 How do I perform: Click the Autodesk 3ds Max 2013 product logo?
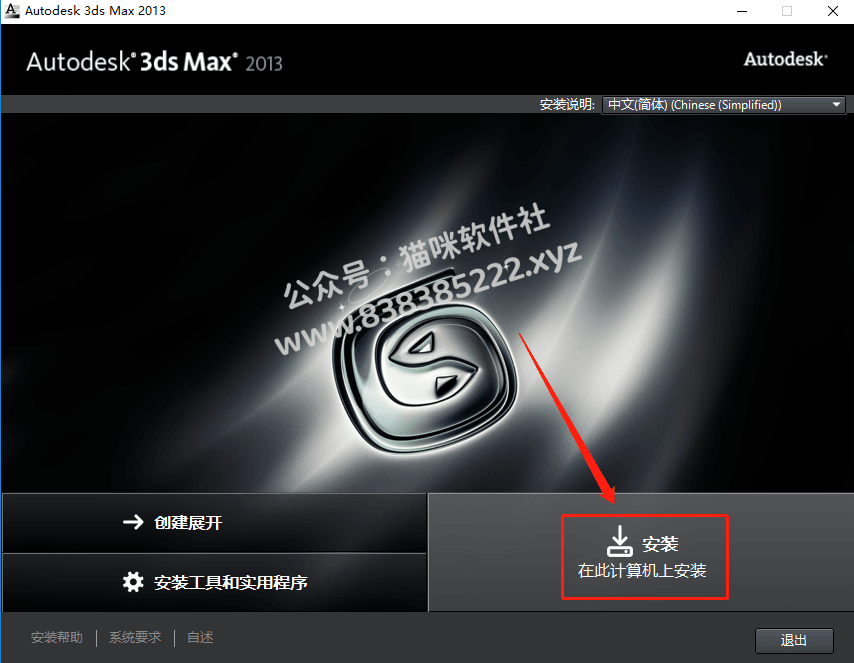coord(154,62)
